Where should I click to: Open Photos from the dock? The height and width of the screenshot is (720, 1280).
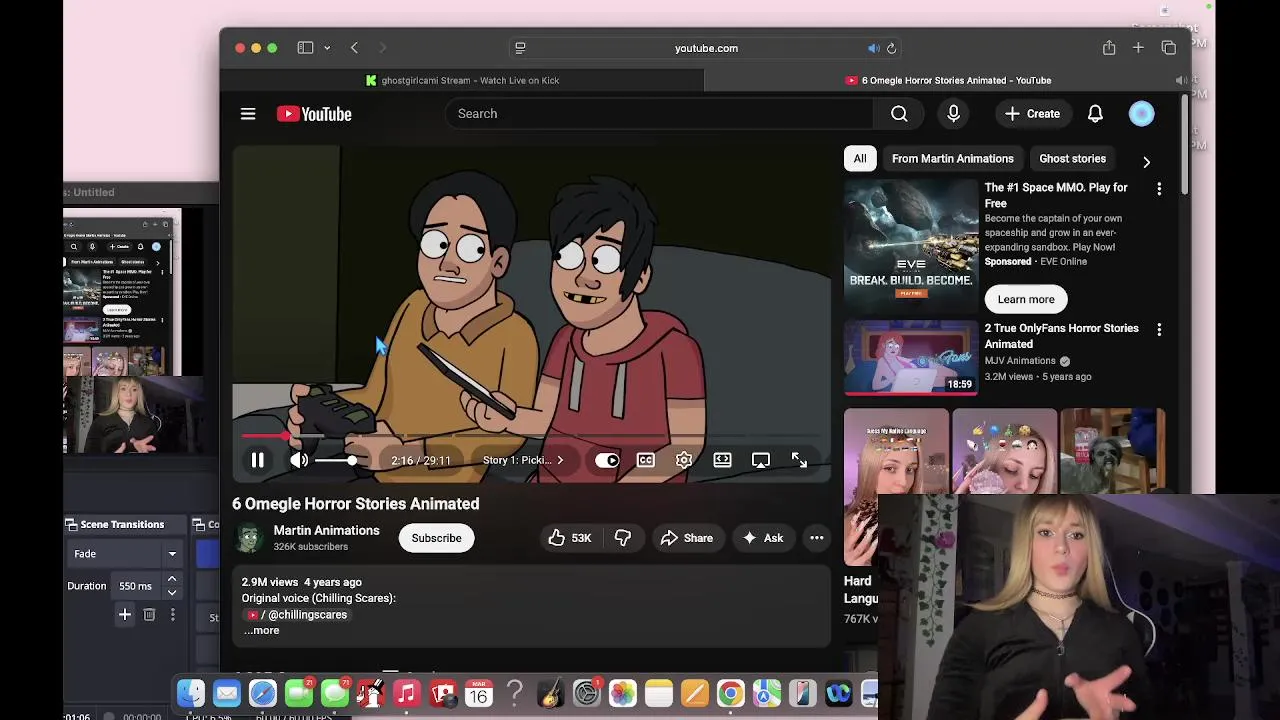[622, 693]
